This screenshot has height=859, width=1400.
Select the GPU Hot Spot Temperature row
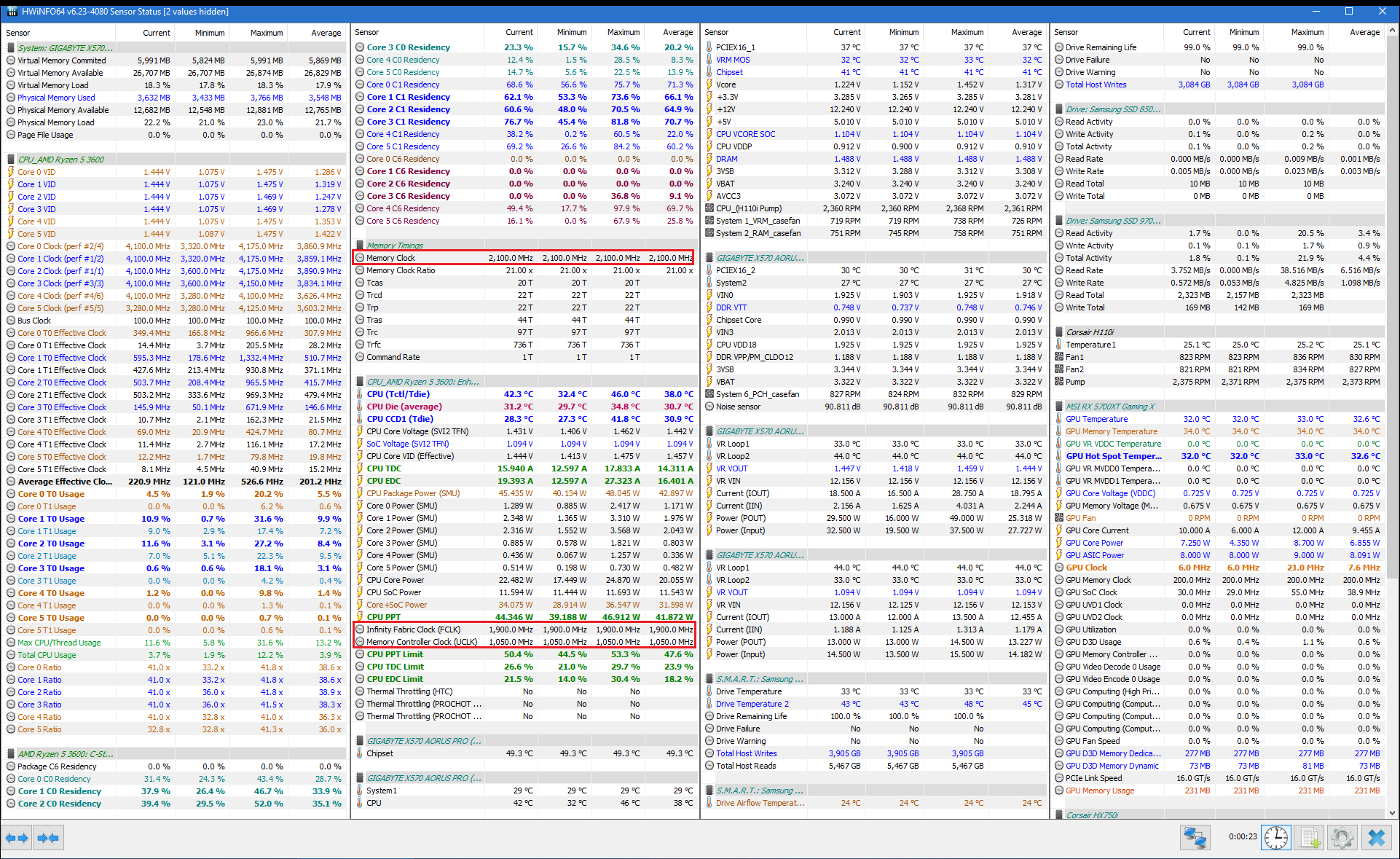[1218, 456]
